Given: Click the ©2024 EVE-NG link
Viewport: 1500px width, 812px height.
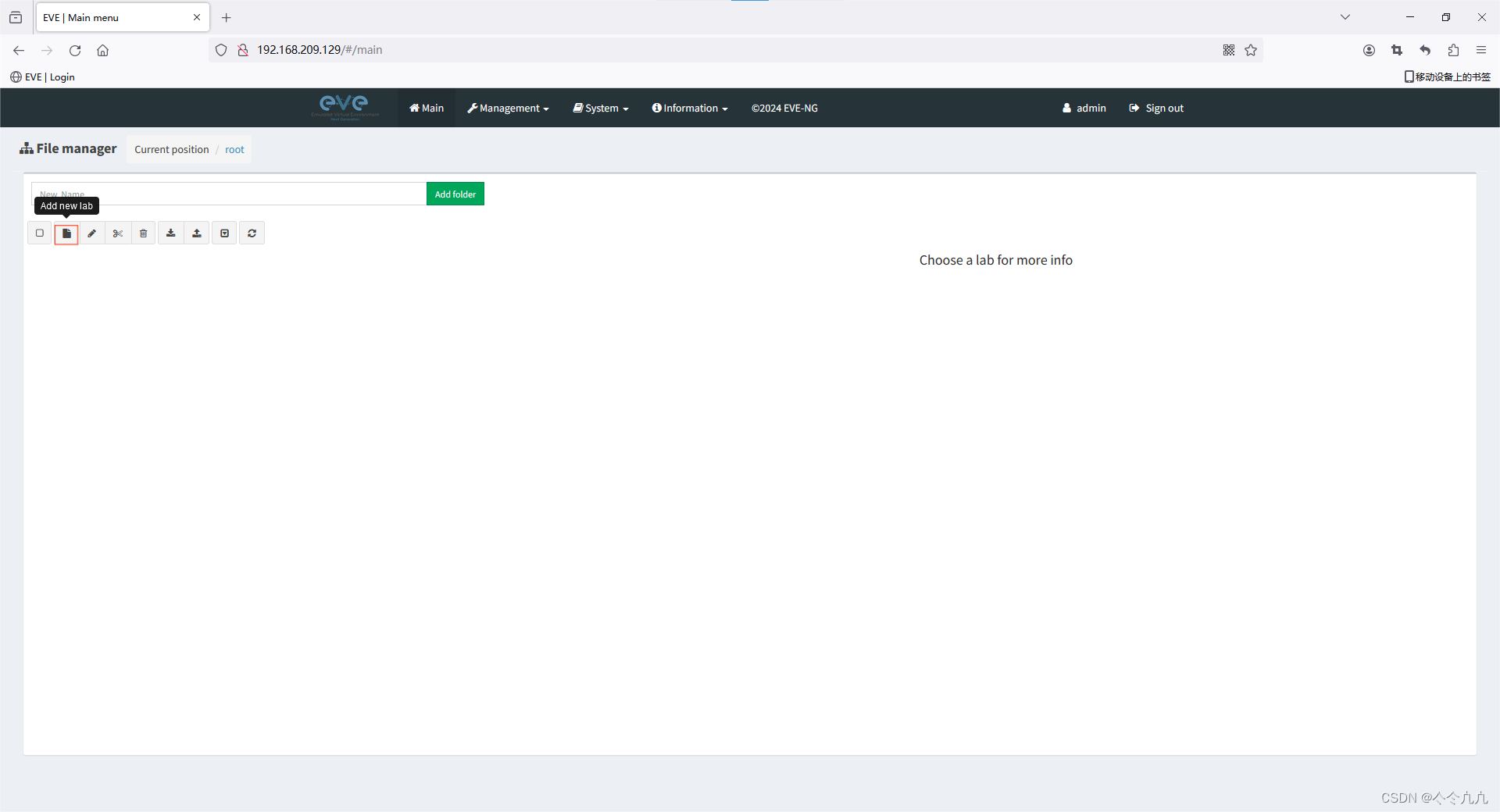Looking at the screenshot, I should tap(784, 108).
